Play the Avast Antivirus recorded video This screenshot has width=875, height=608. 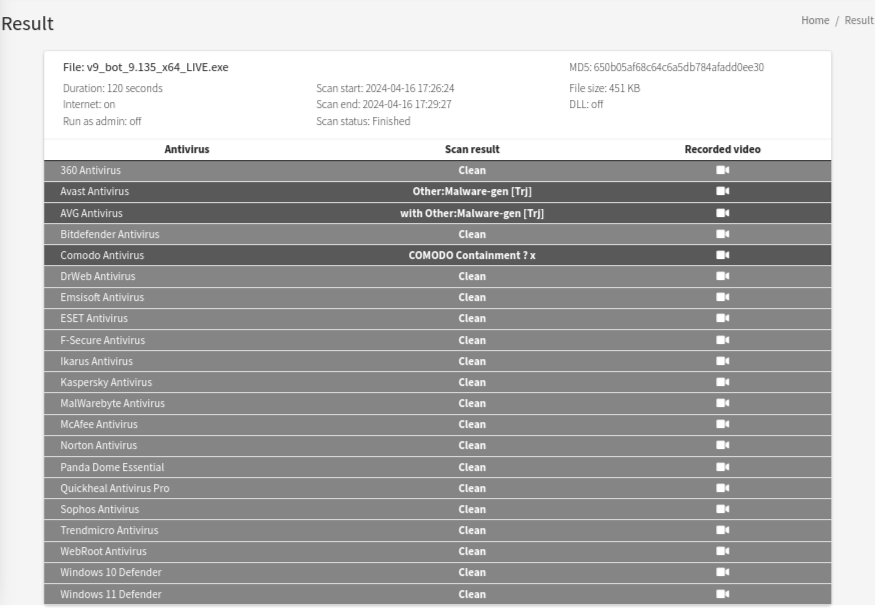[723, 191]
